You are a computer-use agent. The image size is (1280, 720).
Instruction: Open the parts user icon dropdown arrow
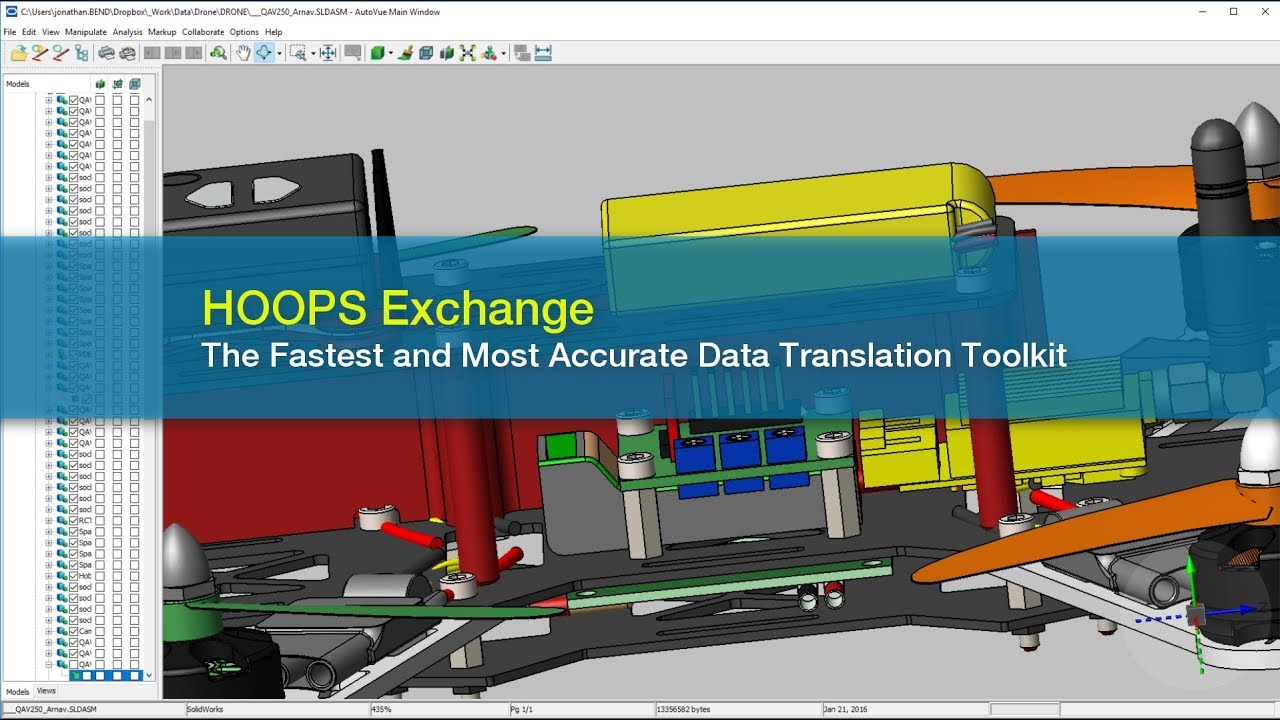pyautogui.click(x=504, y=53)
